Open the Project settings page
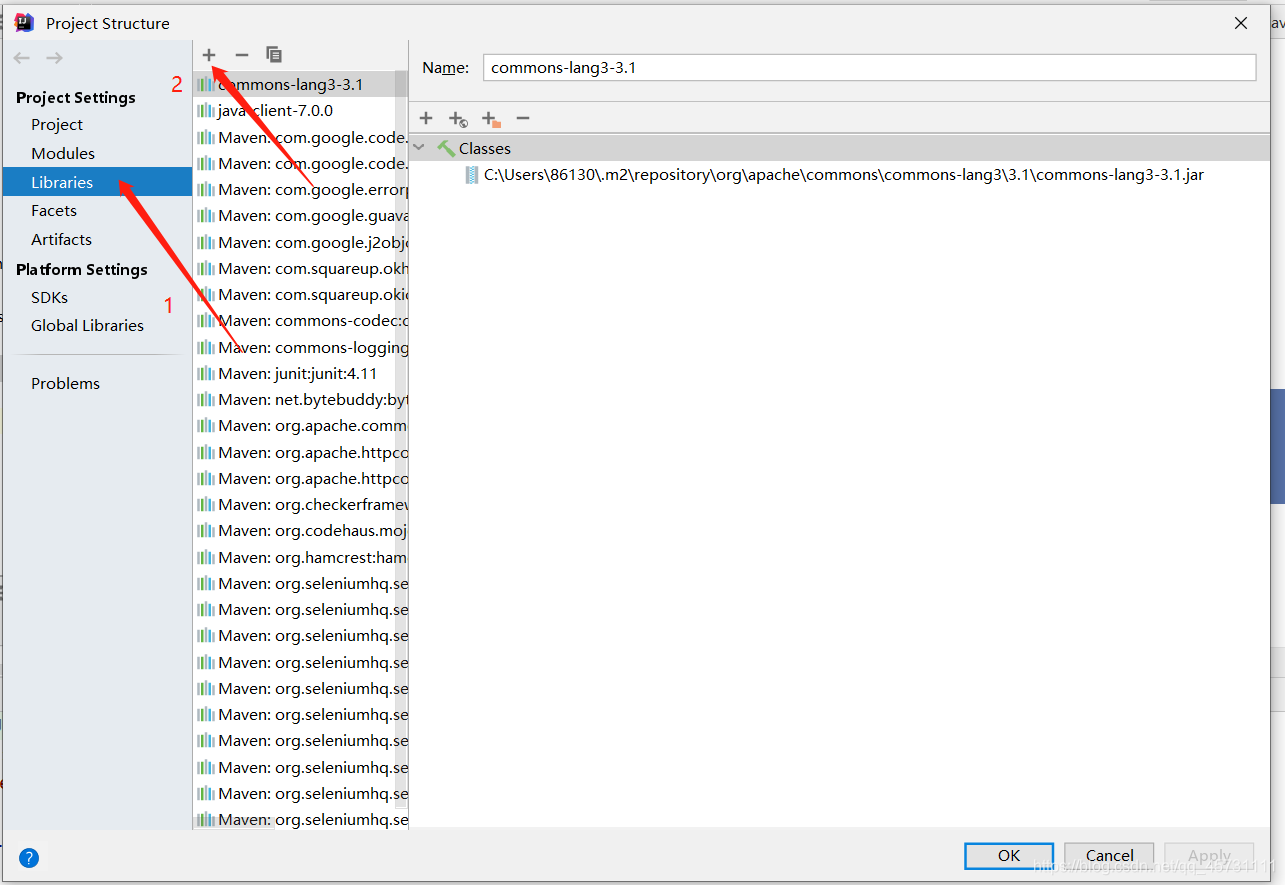Viewport: 1285px width, 885px height. coord(57,124)
